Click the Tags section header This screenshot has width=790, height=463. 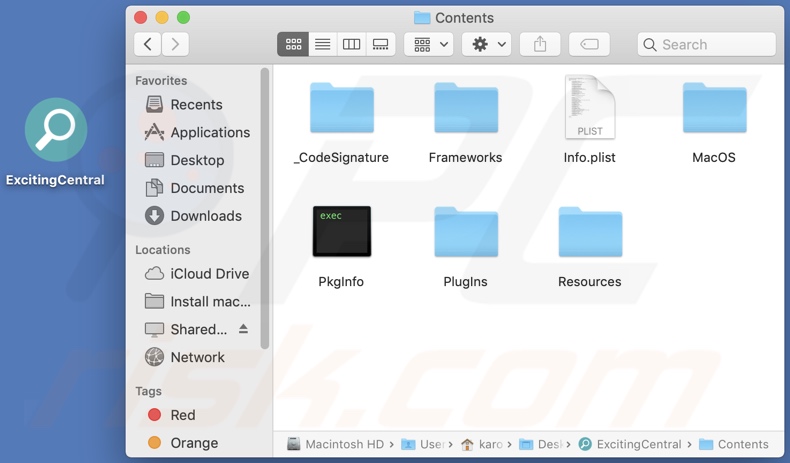(148, 391)
